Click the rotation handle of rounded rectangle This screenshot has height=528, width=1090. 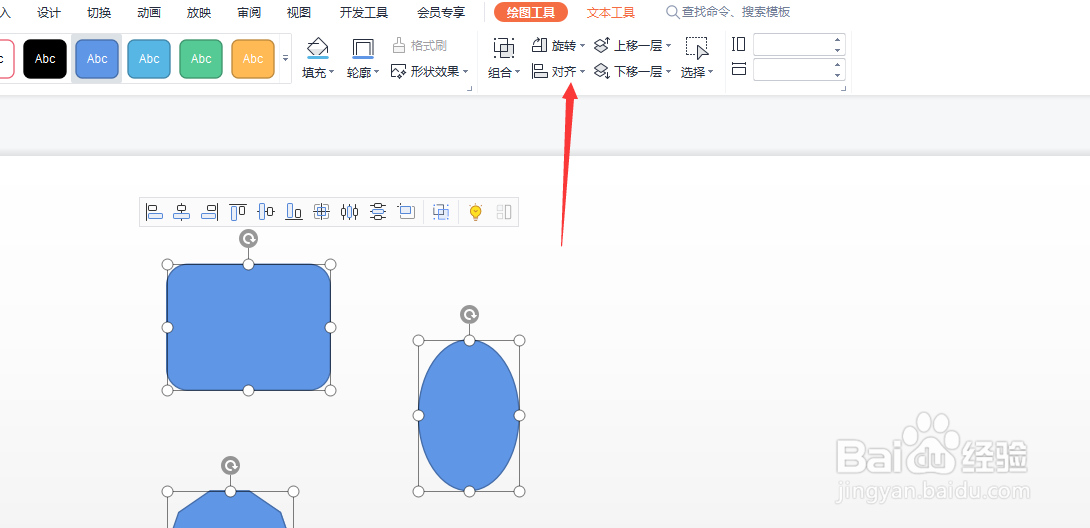(248, 238)
